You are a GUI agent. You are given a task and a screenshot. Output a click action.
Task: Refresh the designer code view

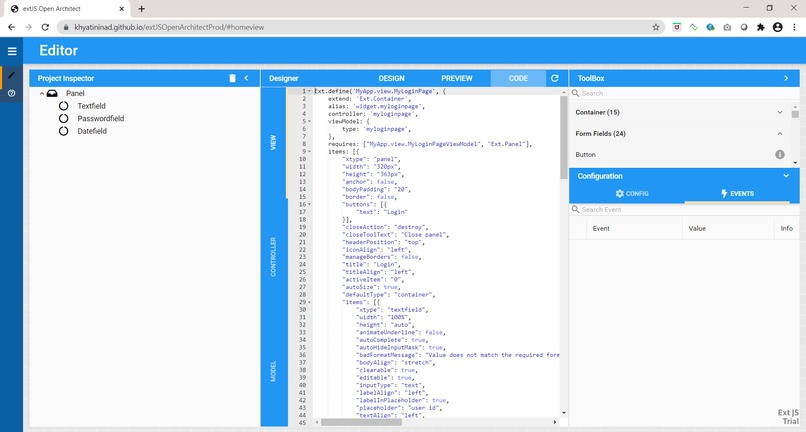(555, 78)
